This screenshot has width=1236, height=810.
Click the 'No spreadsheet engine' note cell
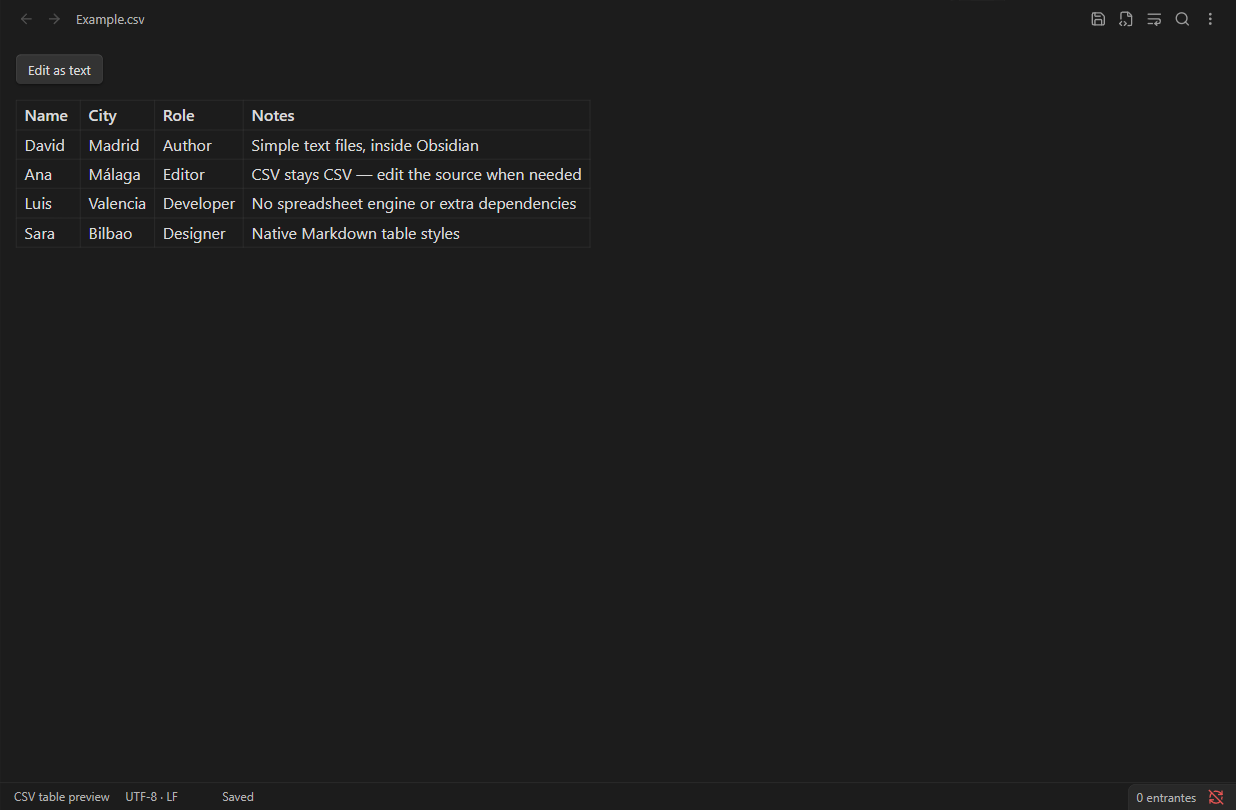416,203
